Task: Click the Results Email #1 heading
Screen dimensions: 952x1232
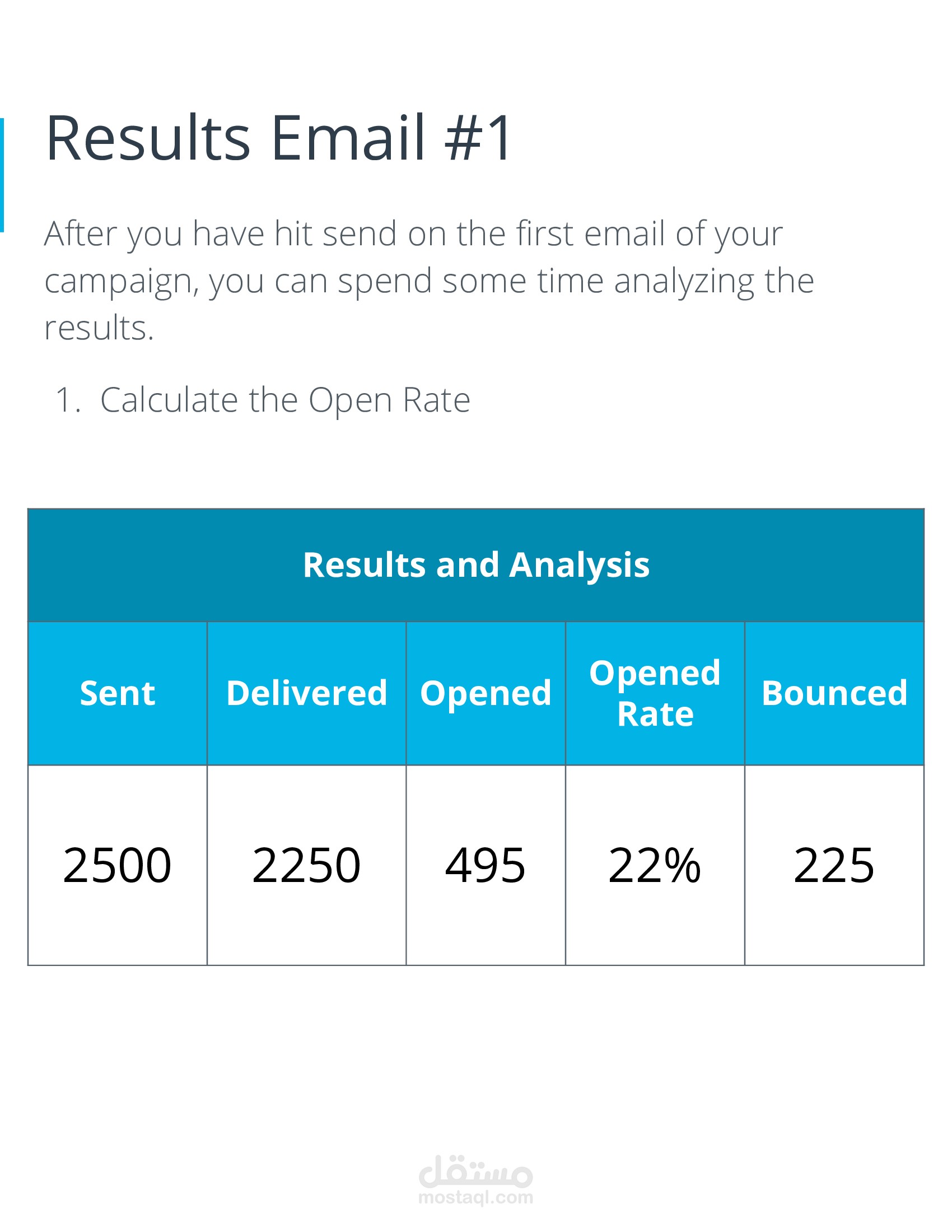Action: [279, 138]
